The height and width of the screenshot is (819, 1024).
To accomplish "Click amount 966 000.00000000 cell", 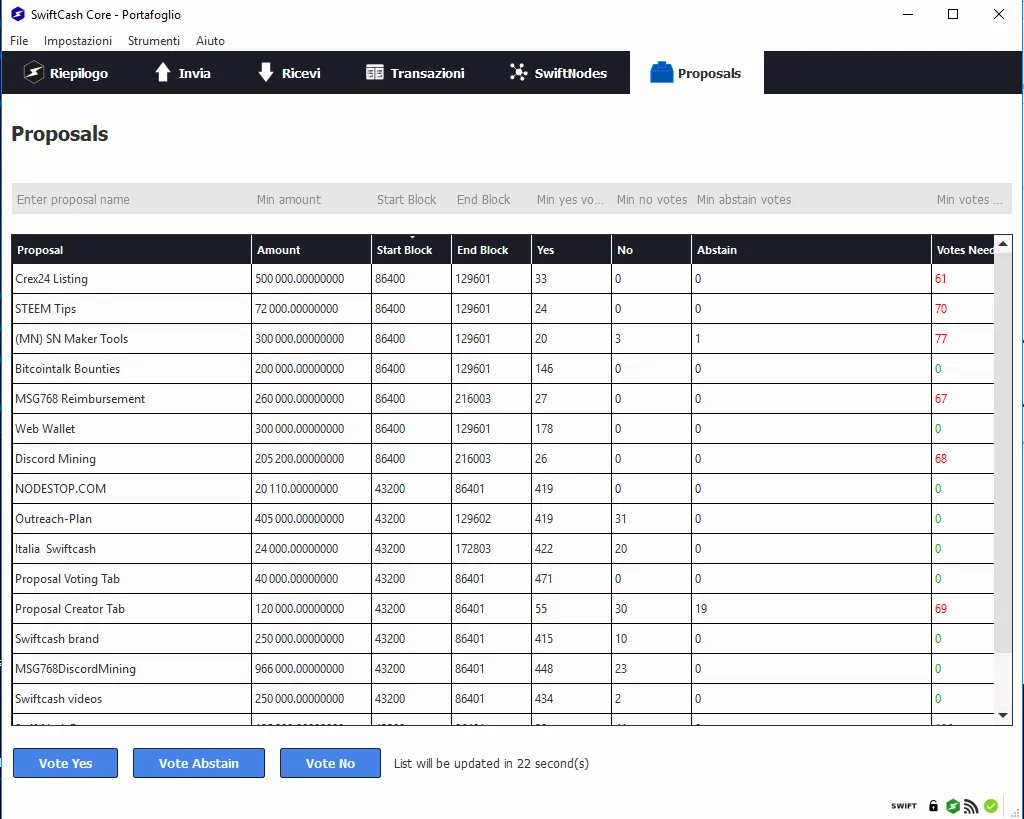I will (312, 669).
